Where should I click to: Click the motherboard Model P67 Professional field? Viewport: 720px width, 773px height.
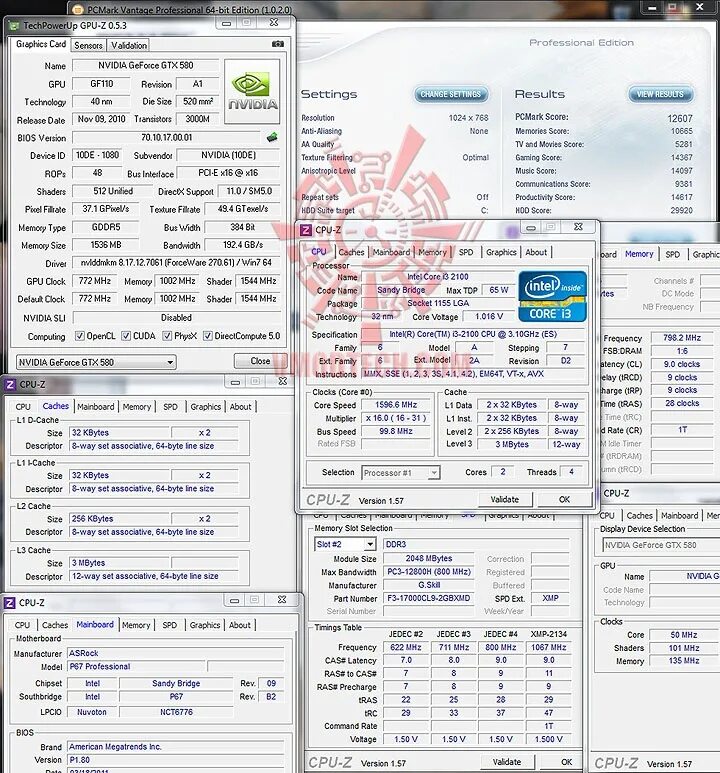tap(137, 667)
